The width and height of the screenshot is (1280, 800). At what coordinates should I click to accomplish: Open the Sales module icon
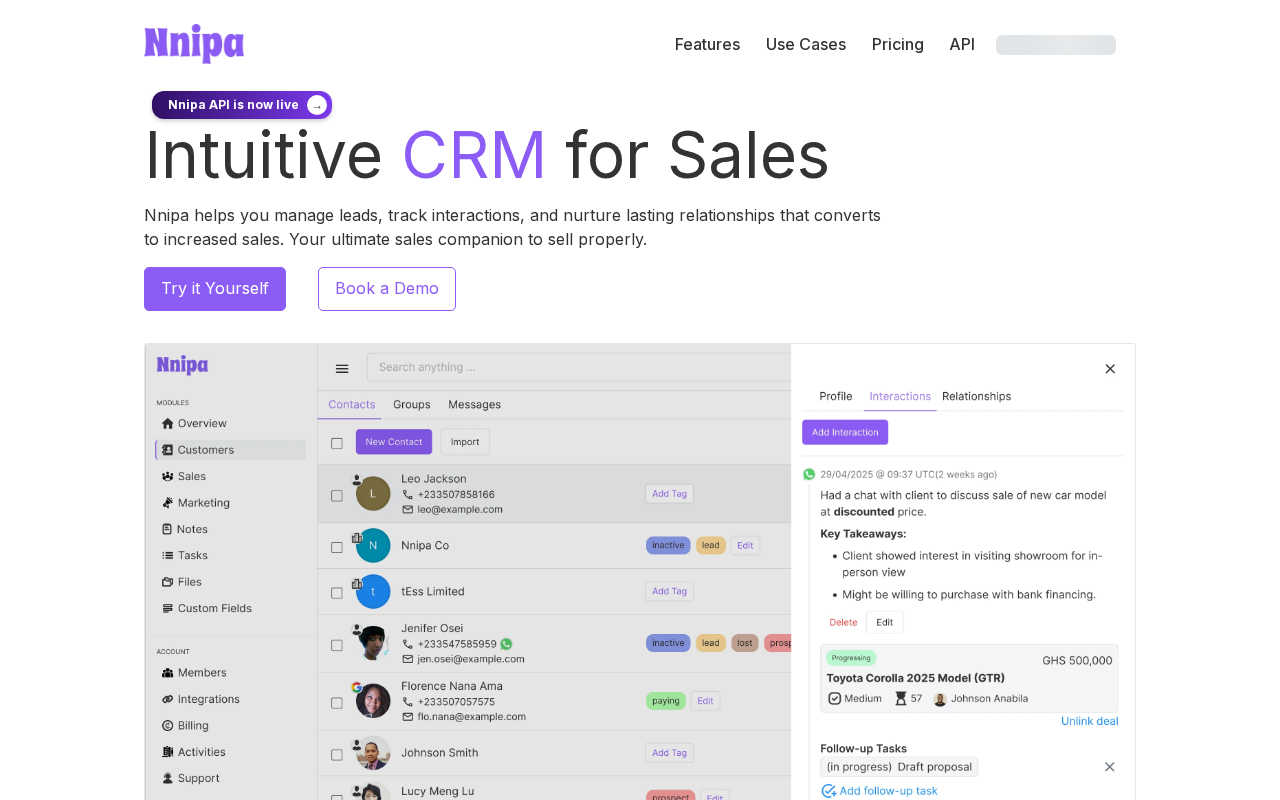(x=168, y=476)
